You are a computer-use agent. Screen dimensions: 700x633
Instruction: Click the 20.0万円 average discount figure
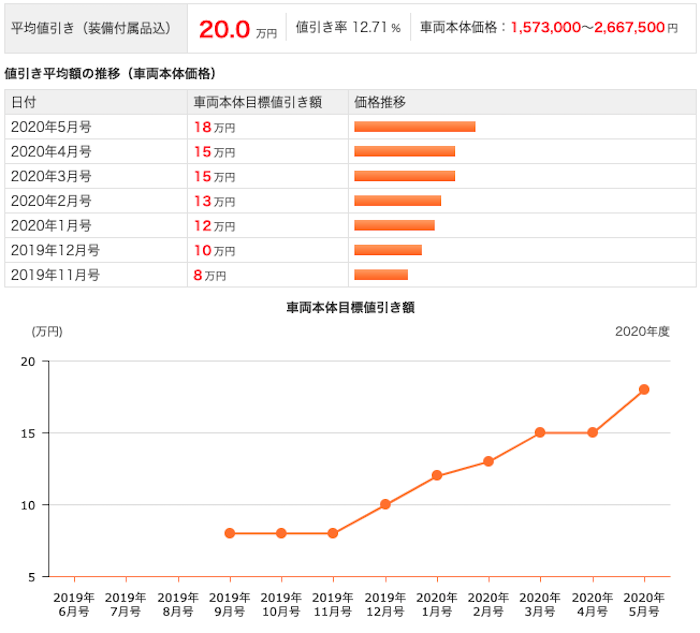[x=238, y=29]
